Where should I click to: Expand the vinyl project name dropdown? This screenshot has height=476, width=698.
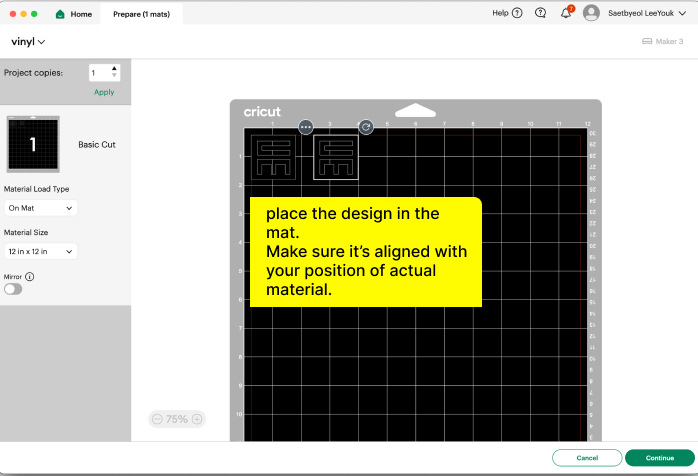[x=28, y=42]
